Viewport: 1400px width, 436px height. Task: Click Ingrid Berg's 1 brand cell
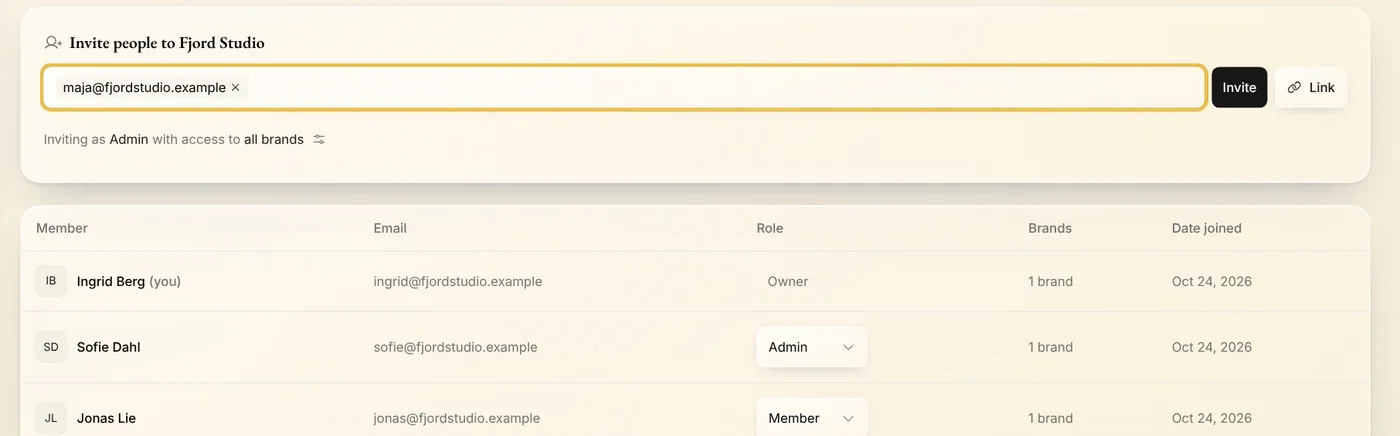1051,282
